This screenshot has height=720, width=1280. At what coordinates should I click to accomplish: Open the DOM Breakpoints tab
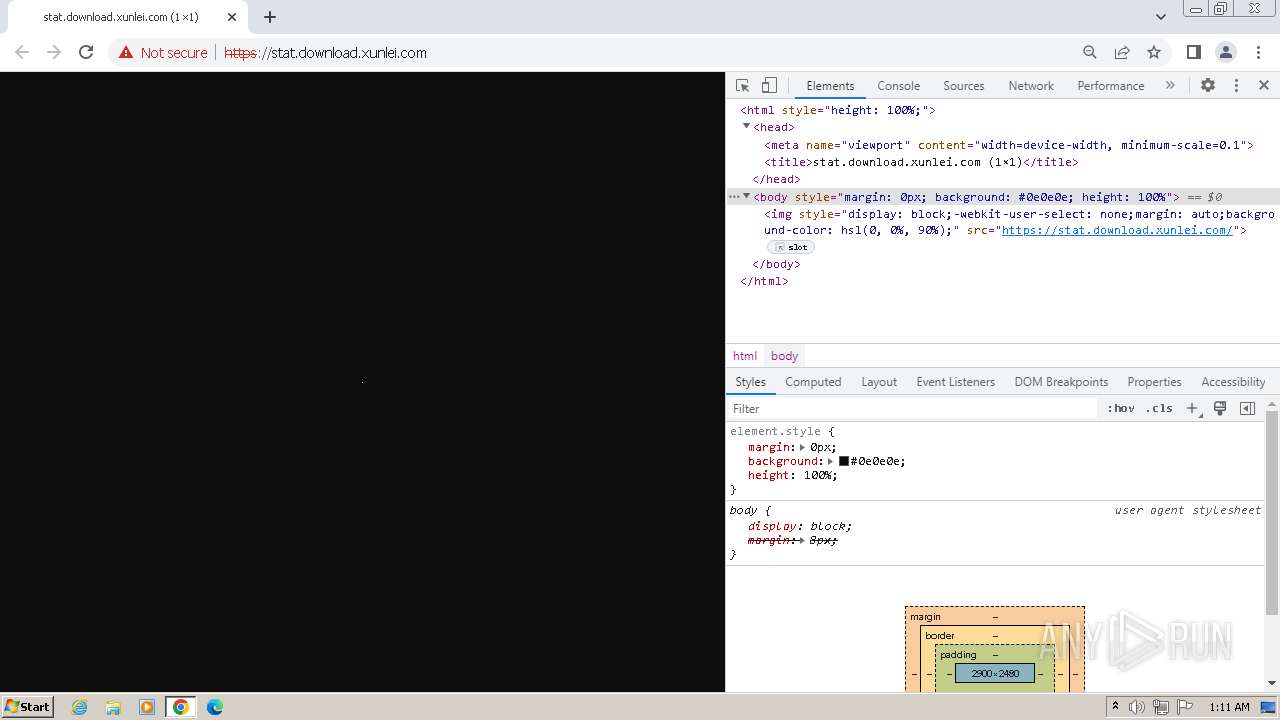[x=1061, y=382]
